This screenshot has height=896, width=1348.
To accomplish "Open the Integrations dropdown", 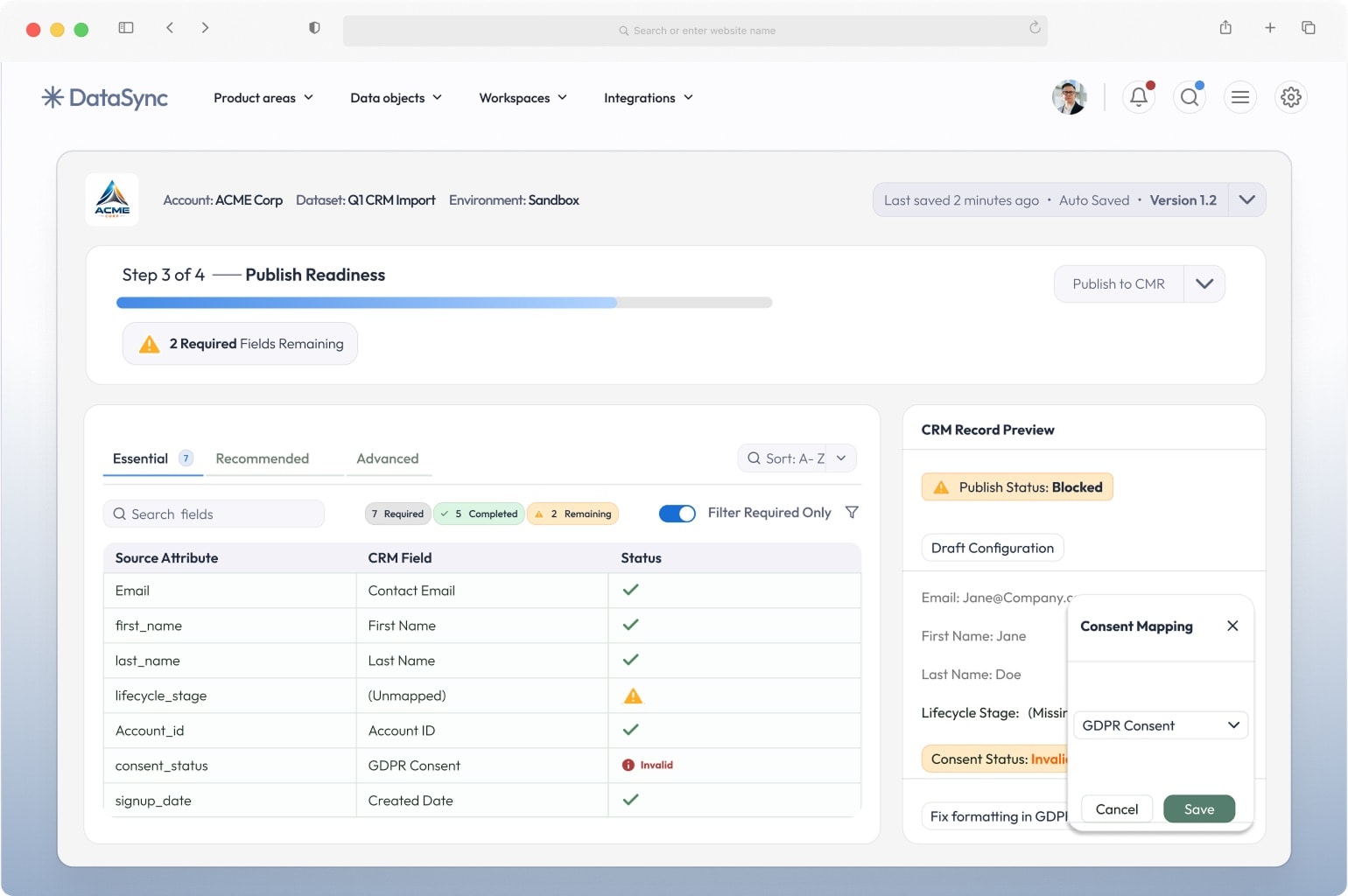I will 649,98.
